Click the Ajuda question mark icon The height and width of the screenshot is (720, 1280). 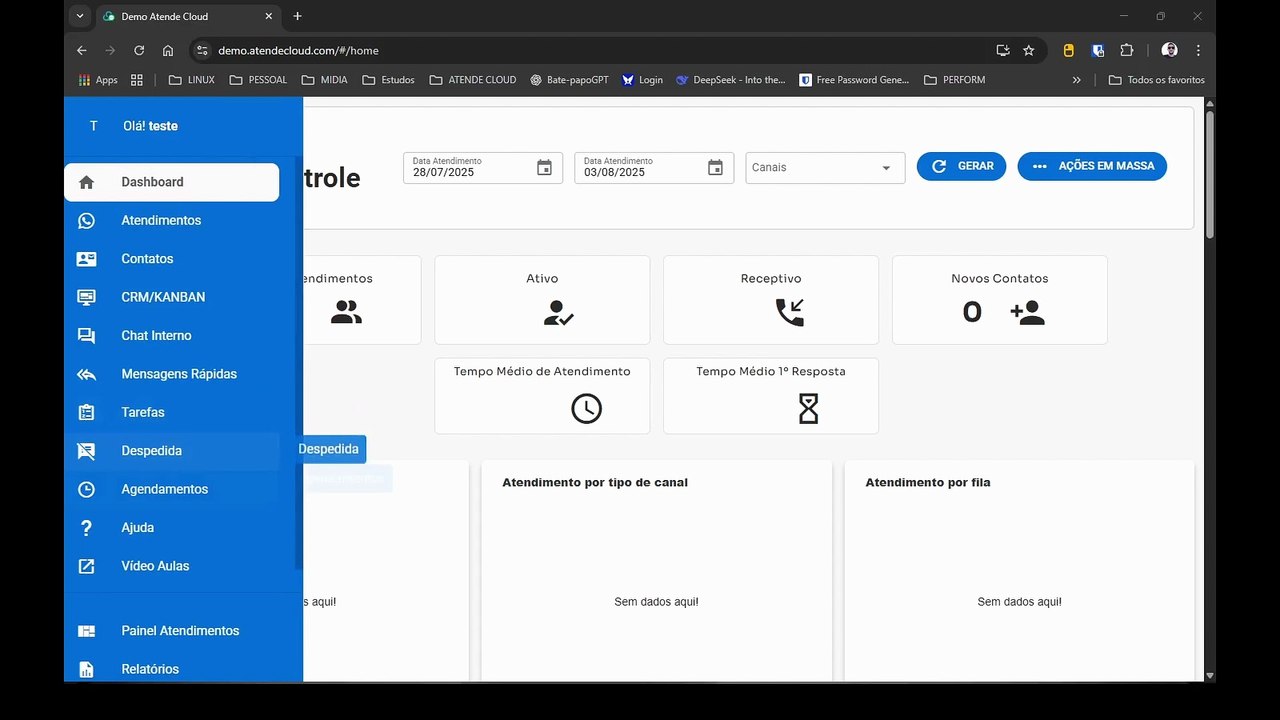[x=87, y=528]
